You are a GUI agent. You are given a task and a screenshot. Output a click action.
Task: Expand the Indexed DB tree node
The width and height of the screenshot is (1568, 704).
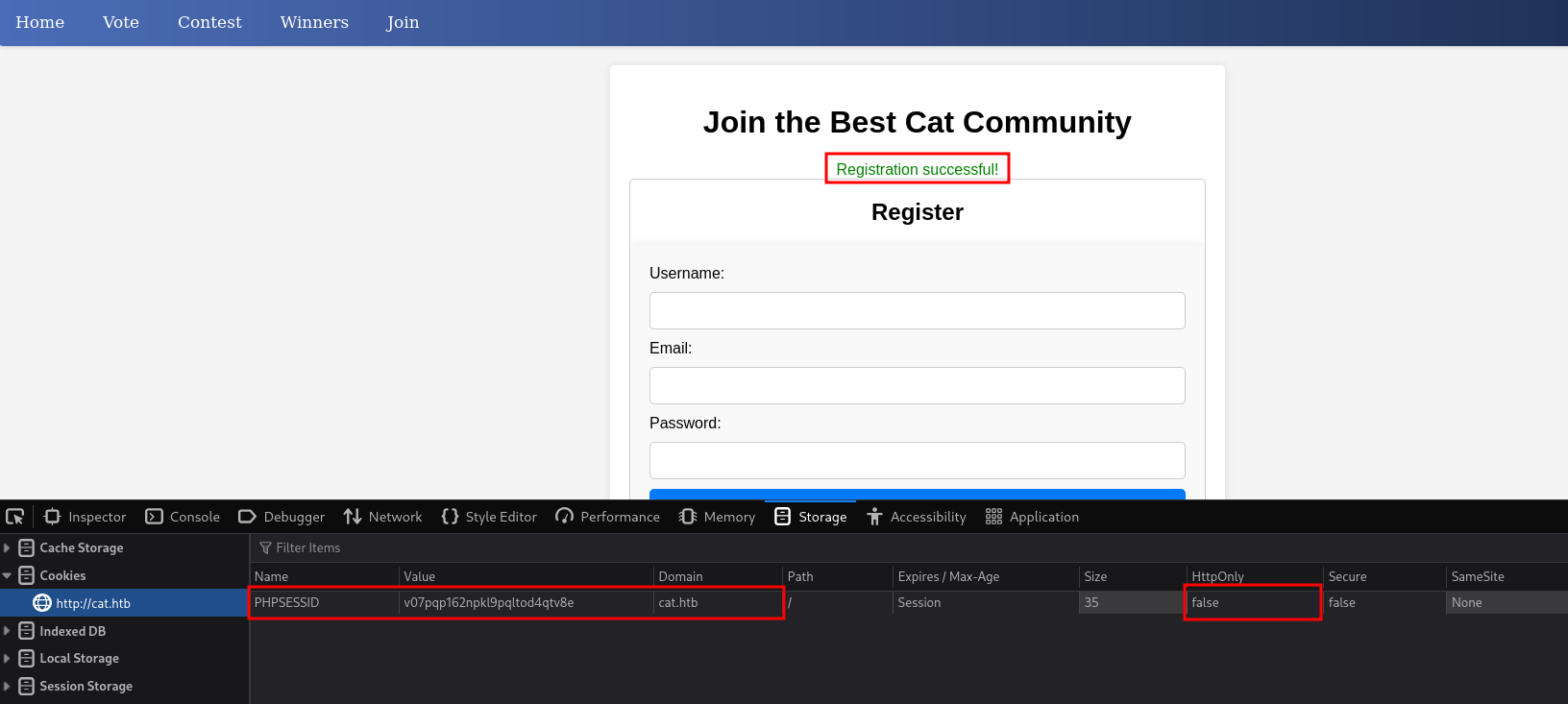8,631
